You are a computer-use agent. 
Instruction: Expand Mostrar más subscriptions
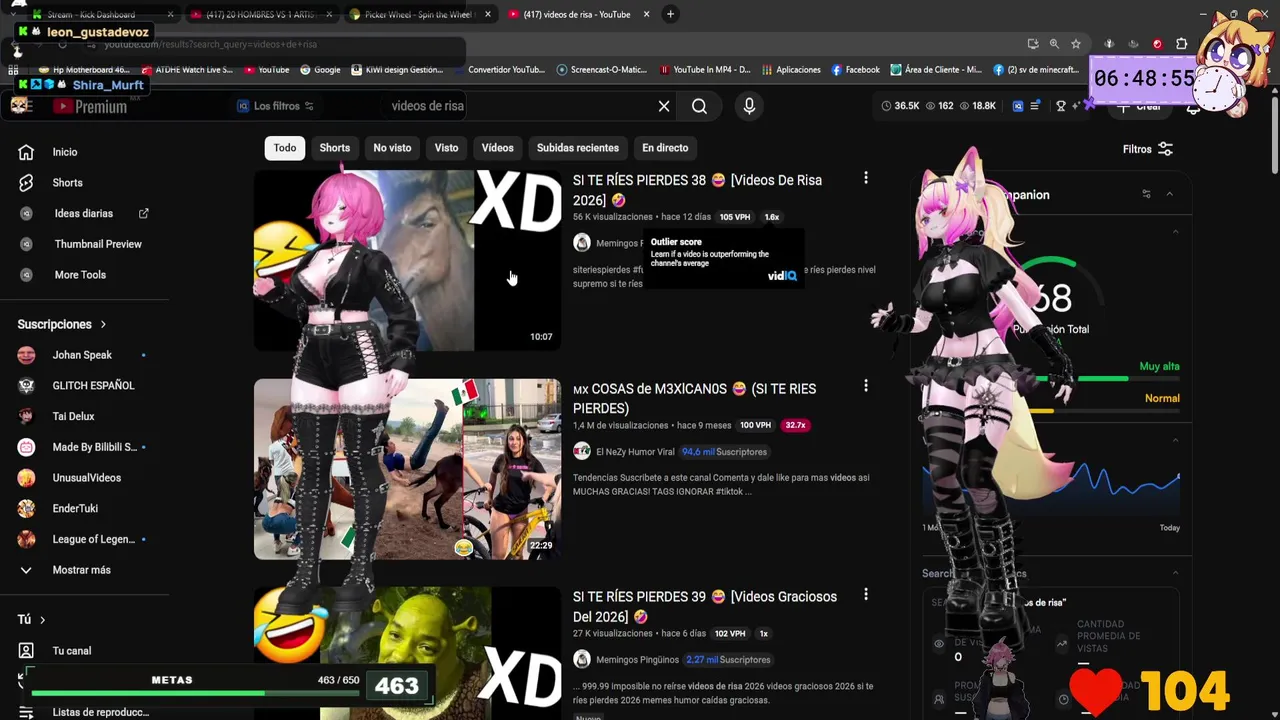click(x=81, y=570)
